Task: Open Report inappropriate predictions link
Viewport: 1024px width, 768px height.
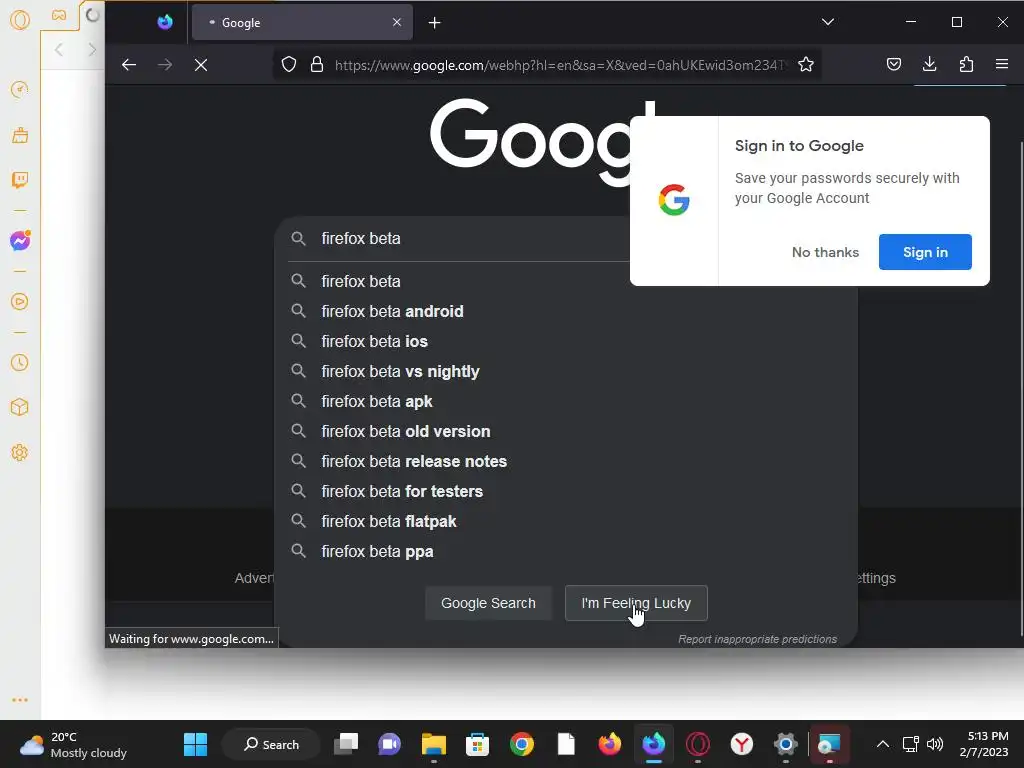Action: (757, 639)
